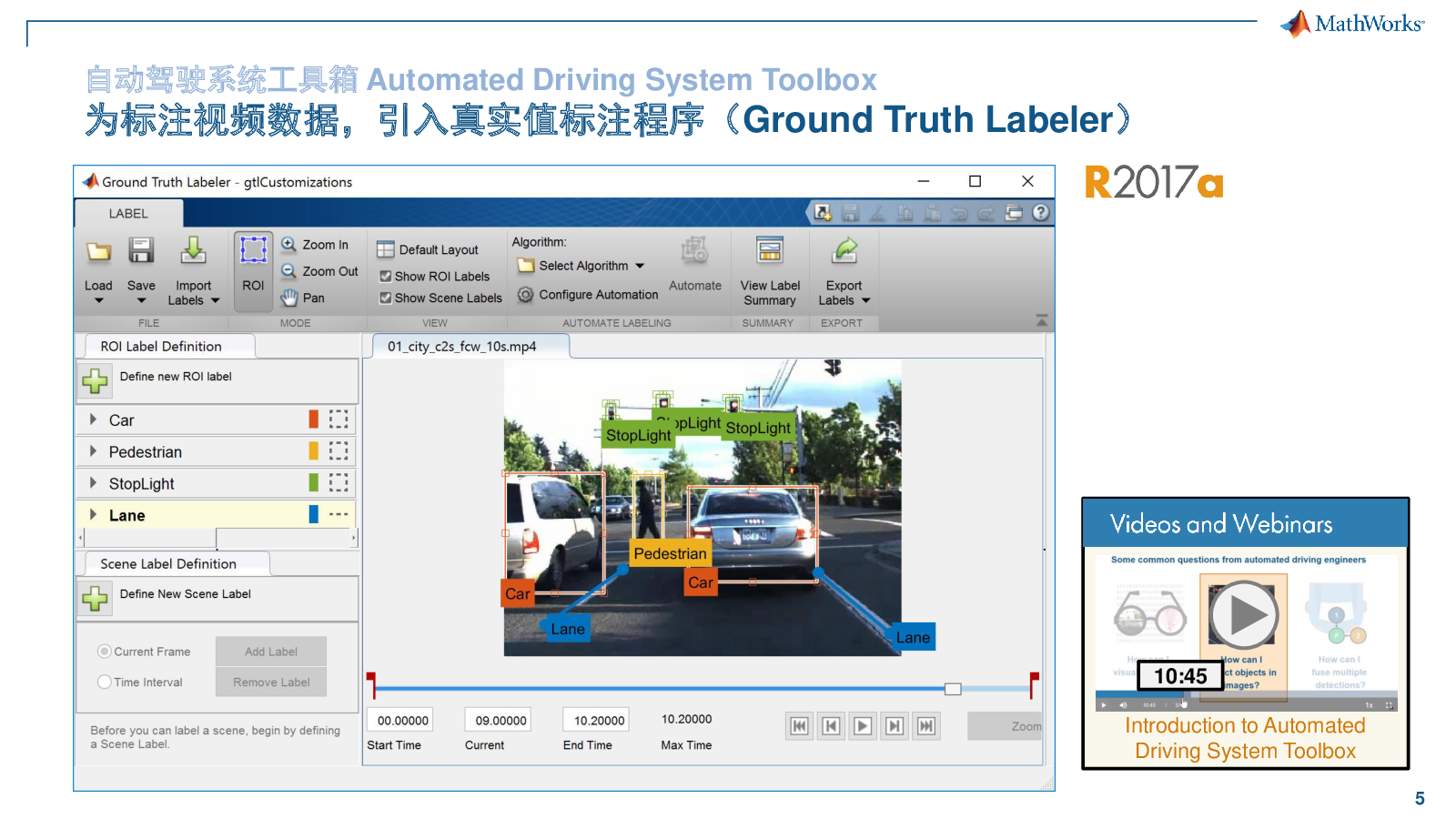Screen dimensions: 1456x819
Task: Open the Load dropdown arrow
Action: tap(99, 301)
